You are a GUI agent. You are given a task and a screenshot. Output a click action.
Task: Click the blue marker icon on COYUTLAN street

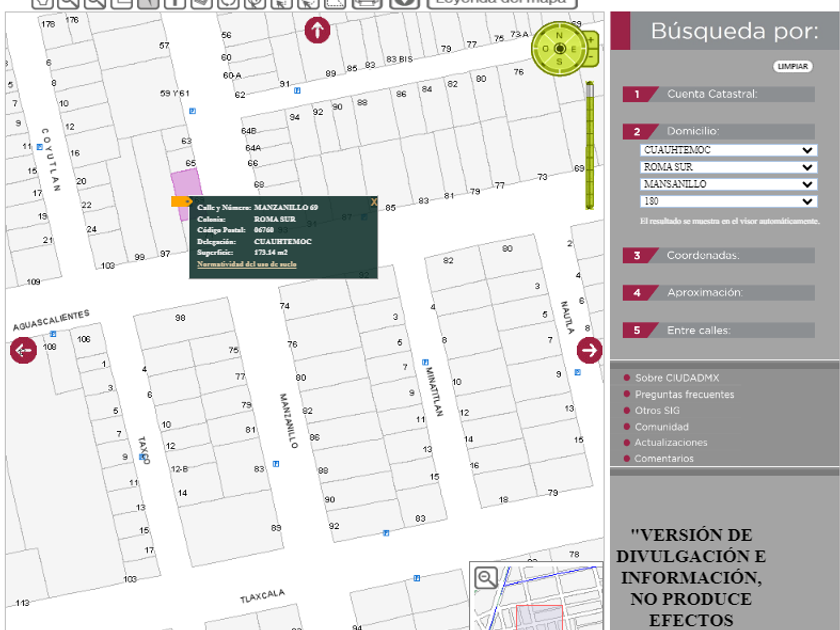coord(40,147)
